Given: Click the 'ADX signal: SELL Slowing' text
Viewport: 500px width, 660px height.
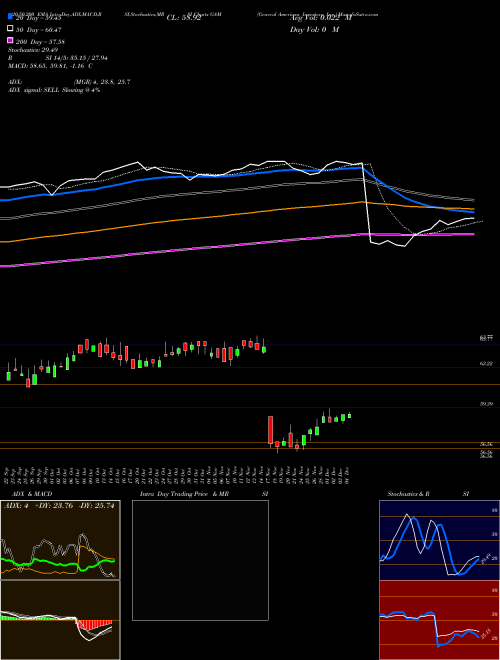Looking at the screenshot, I should 46,90.
